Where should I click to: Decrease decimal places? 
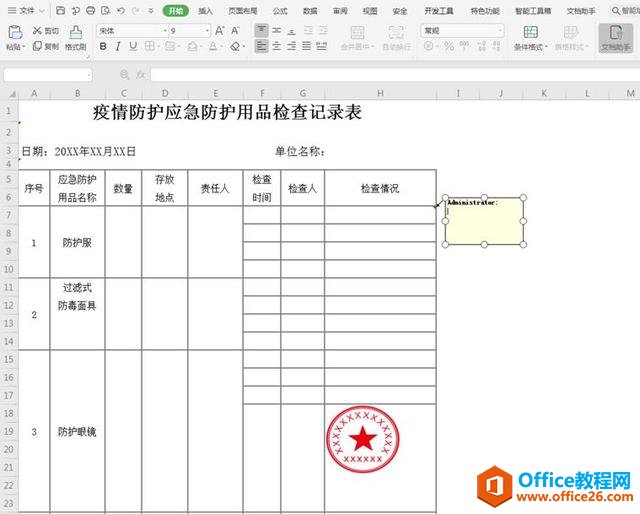click(497, 46)
